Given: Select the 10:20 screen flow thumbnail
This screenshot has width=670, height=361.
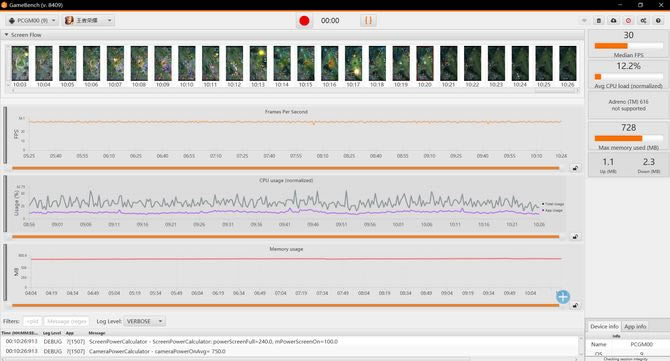Looking at the screenshot, I should (x=425, y=64).
